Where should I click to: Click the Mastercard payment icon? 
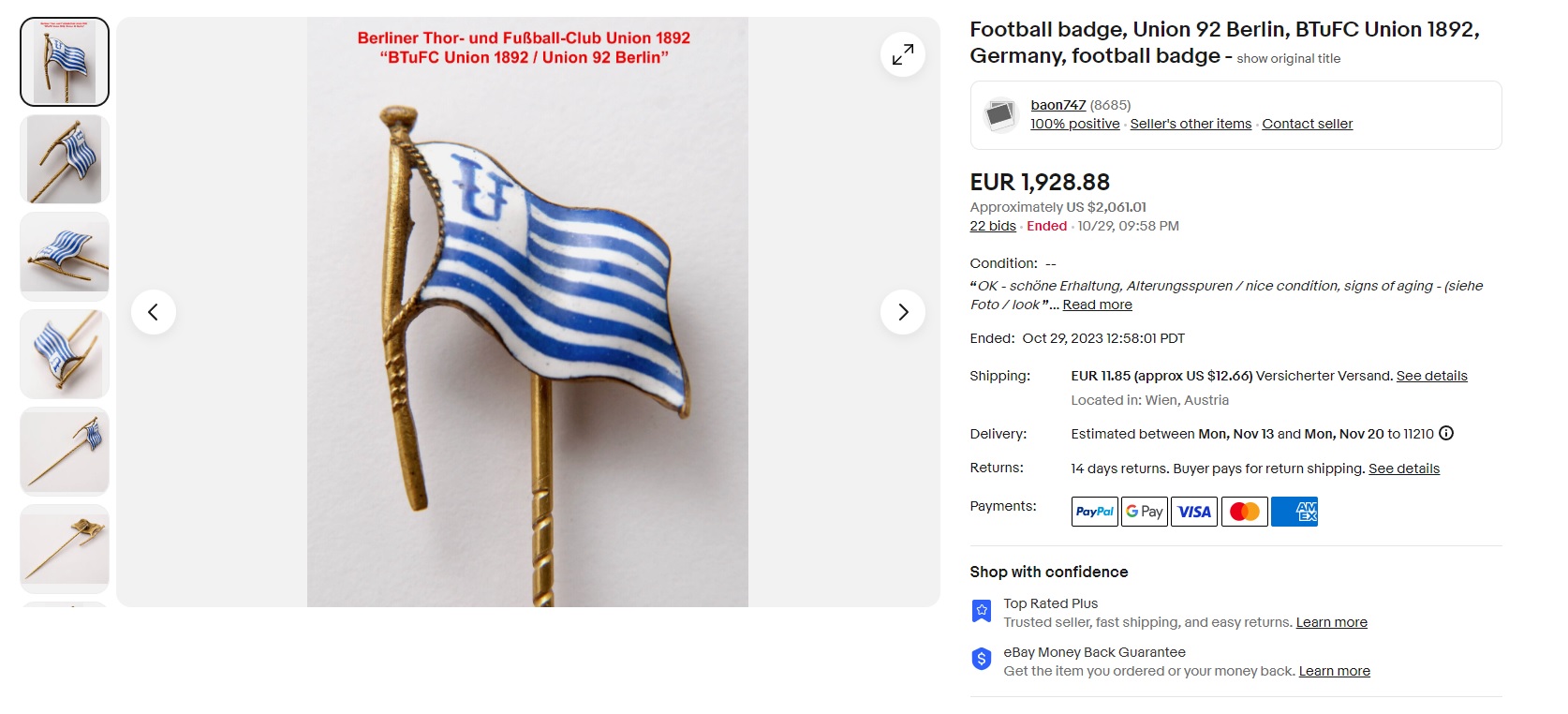pos(1244,512)
